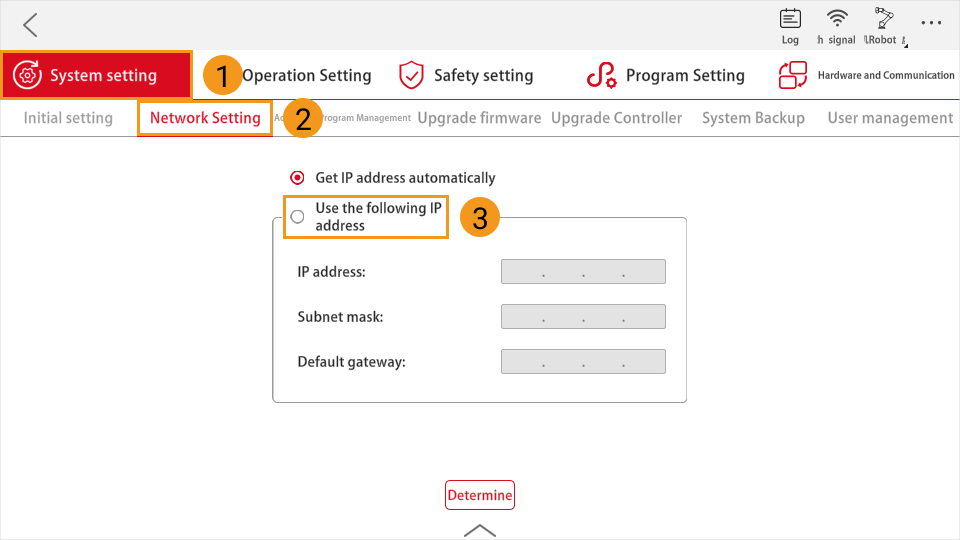Expand the bottom panel chevron
This screenshot has height=540, width=960.
(480, 529)
